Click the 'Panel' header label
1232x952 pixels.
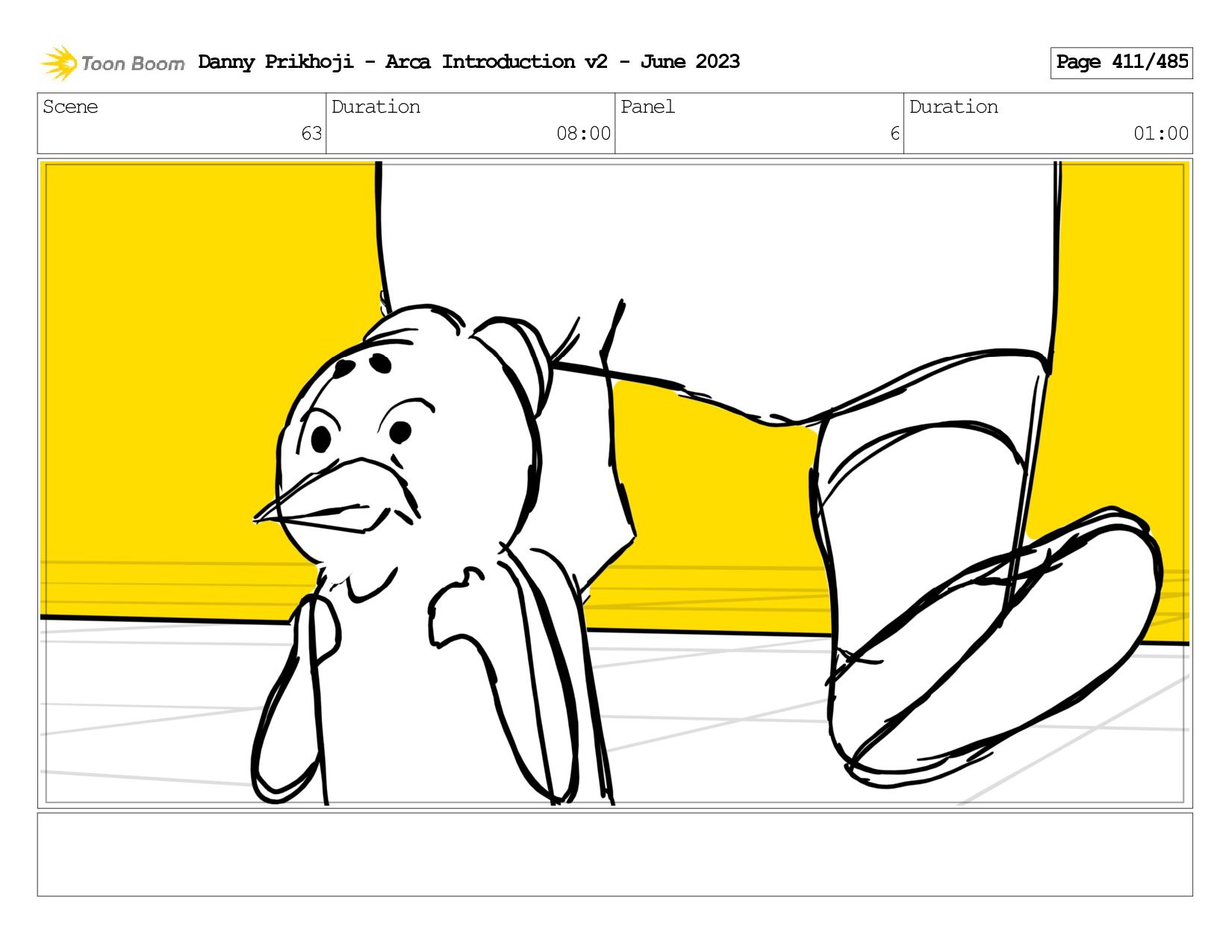(x=647, y=107)
